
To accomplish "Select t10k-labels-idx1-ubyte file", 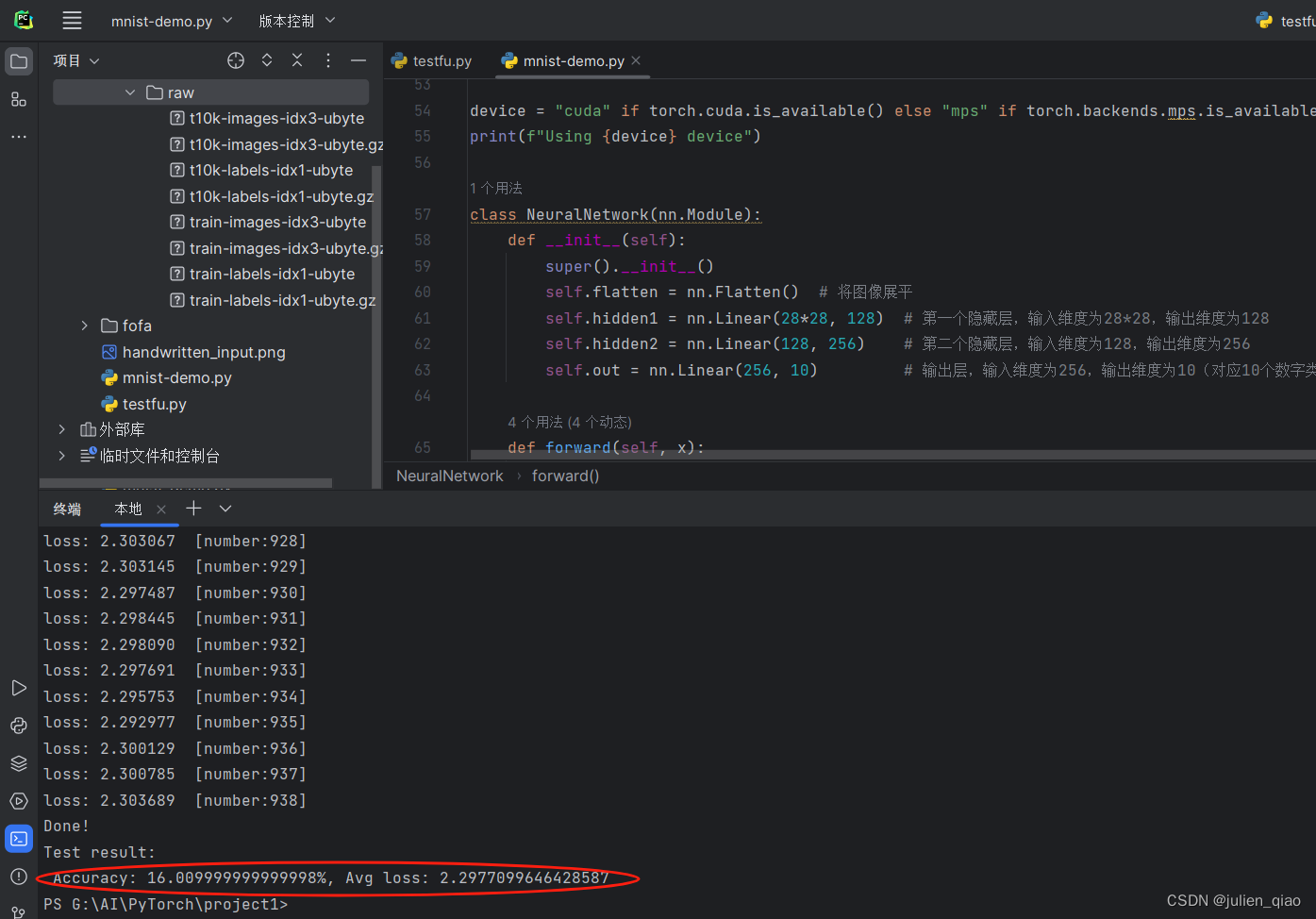I will point(261,170).
